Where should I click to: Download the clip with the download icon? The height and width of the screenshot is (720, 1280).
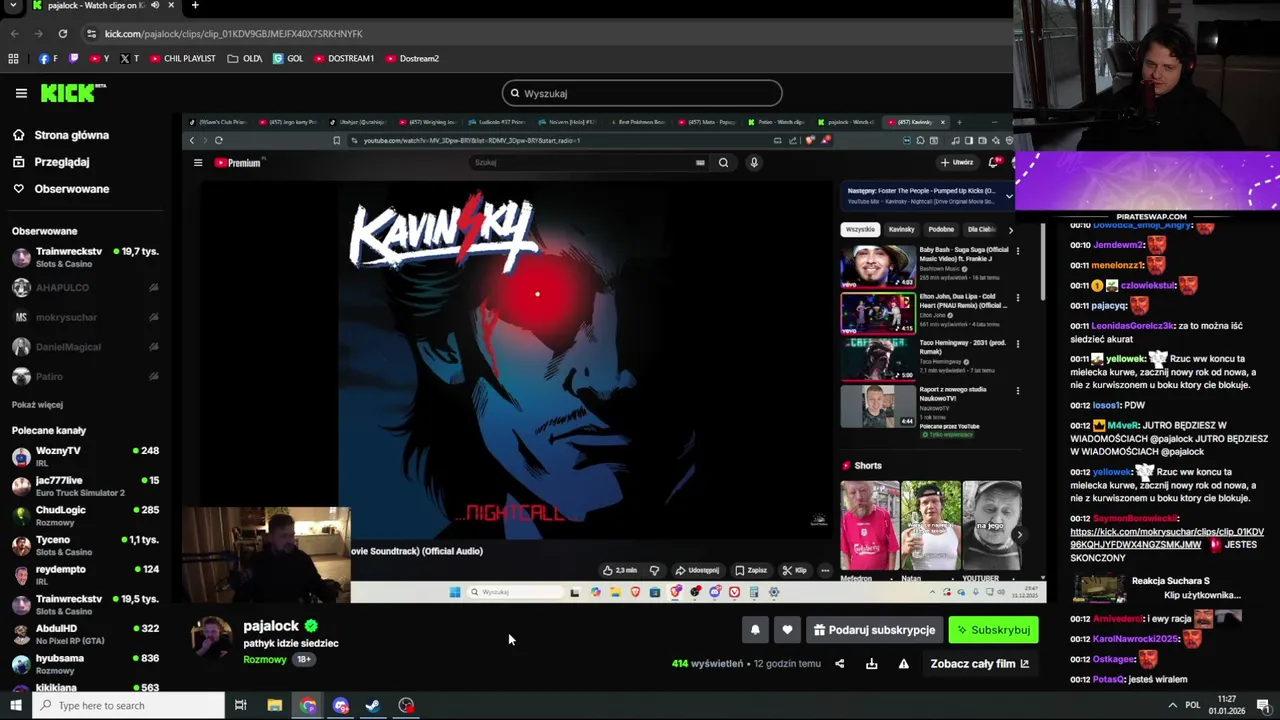(x=871, y=664)
